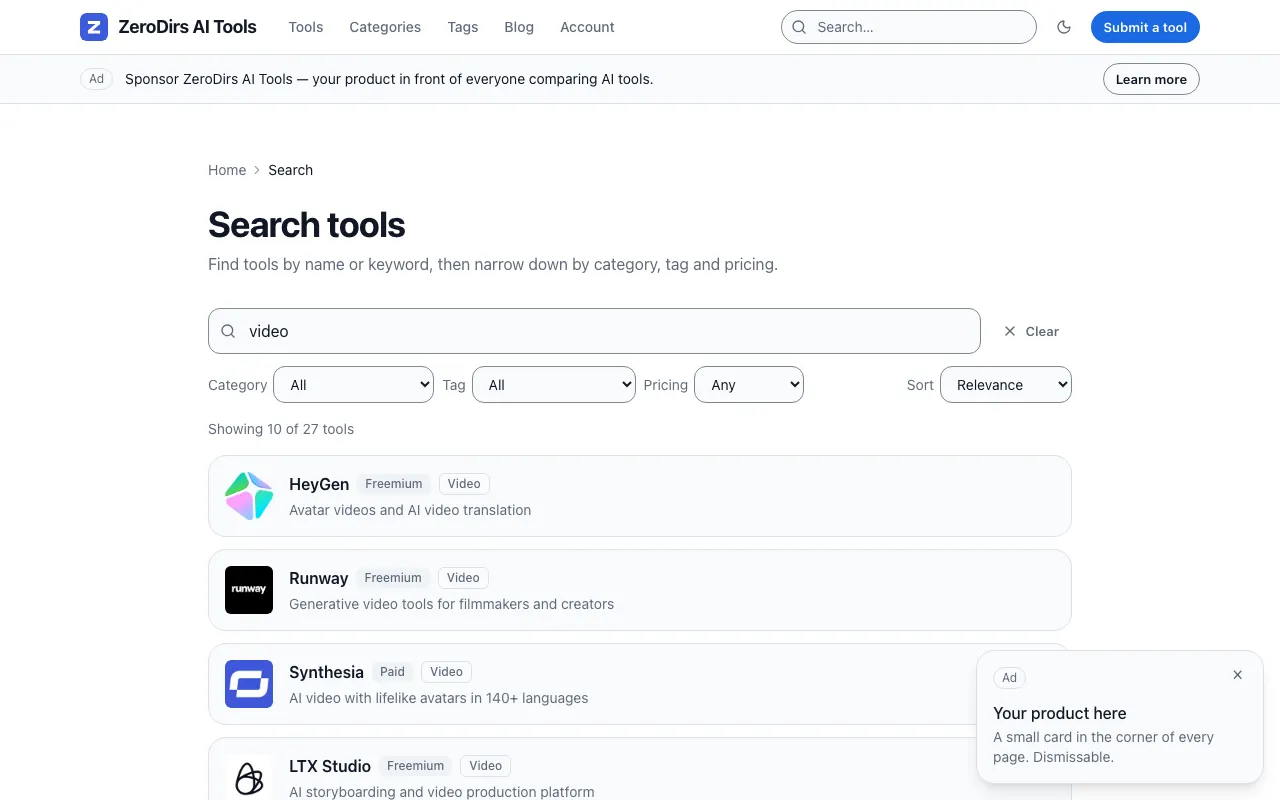The width and height of the screenshot is (1280, 800).
Task: Open the Synthesia logo thumbnail
Action: 249,684
